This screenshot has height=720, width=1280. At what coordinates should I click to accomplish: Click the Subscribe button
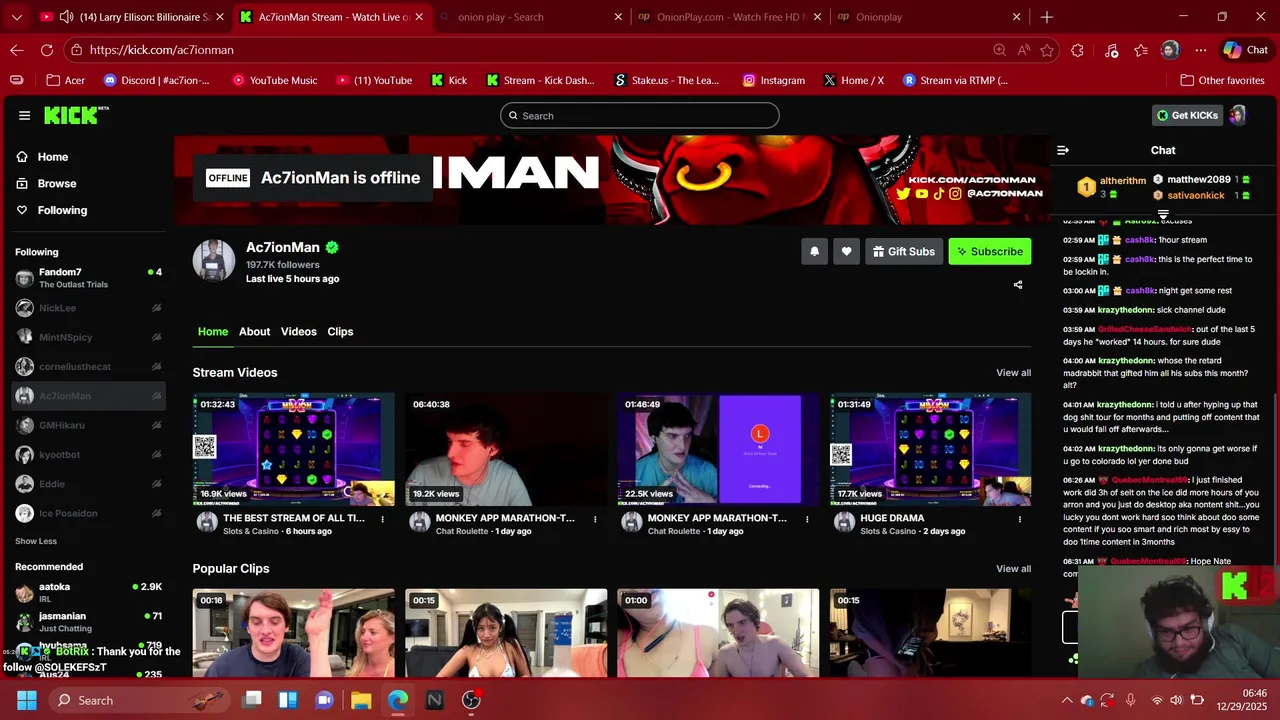click(990, 251)
